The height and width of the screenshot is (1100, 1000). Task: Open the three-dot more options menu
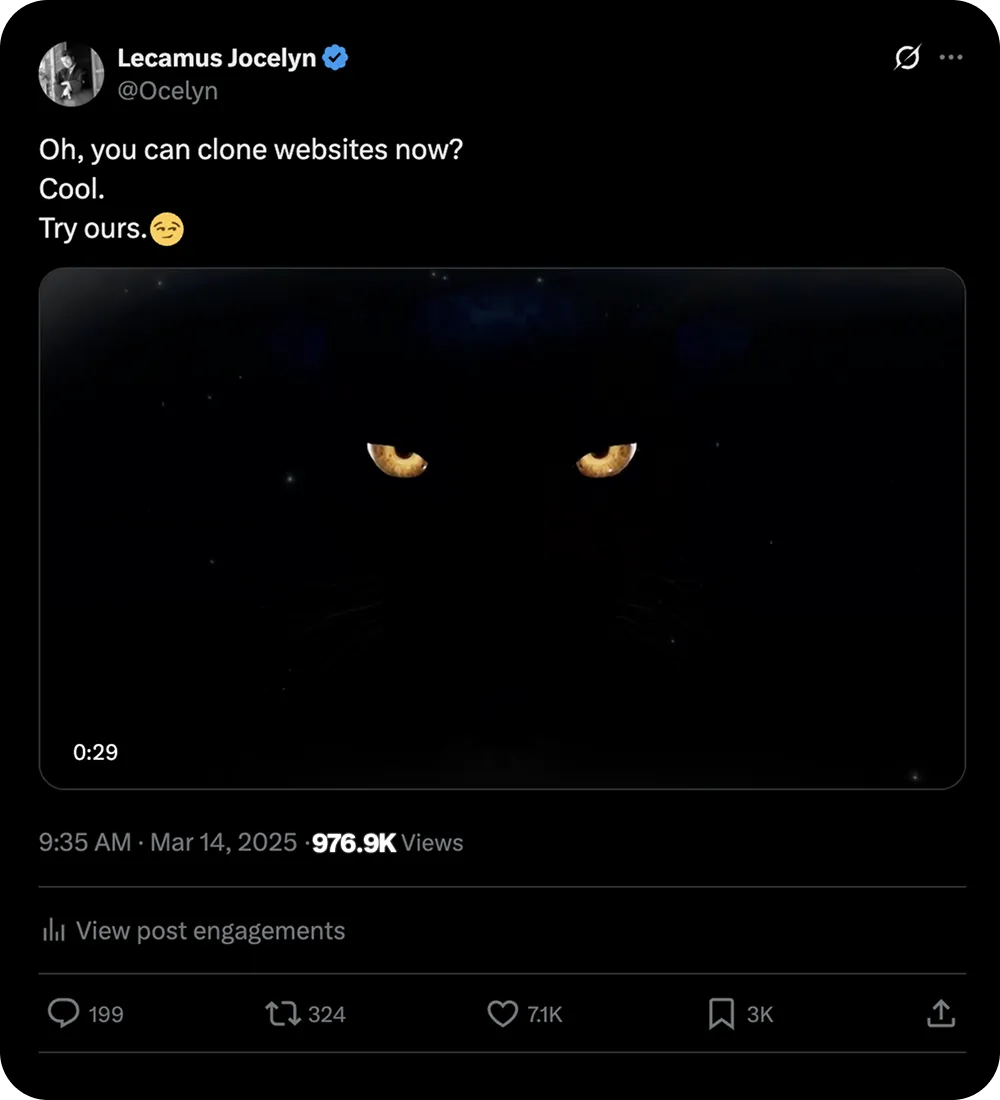(950, 58)
